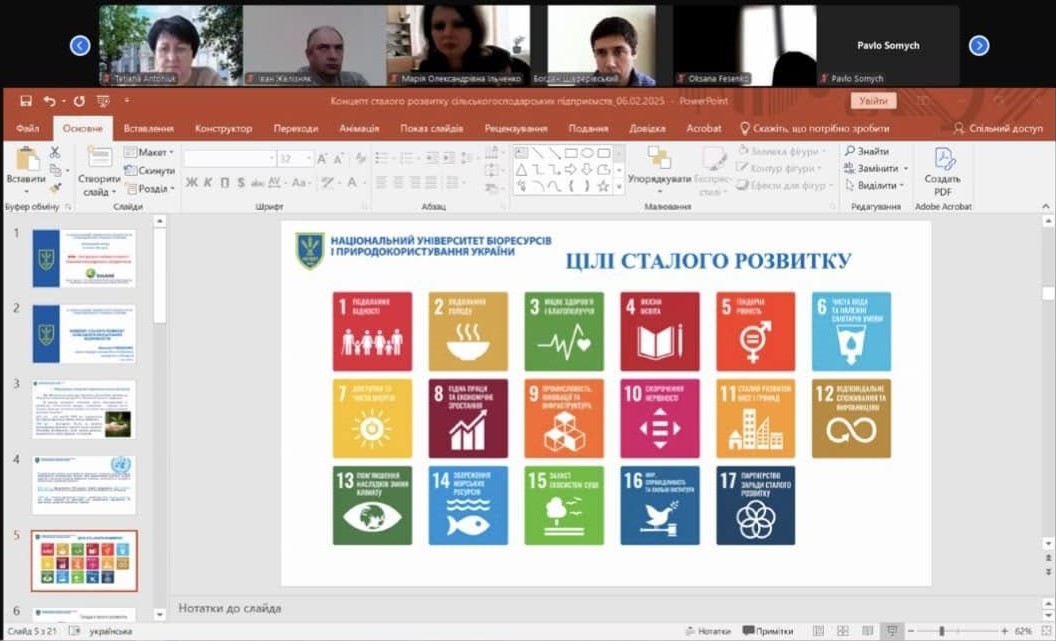This screenshot has width=1056, height=641.
Task: Switch to reading view icon
Action: click(867, 631)
